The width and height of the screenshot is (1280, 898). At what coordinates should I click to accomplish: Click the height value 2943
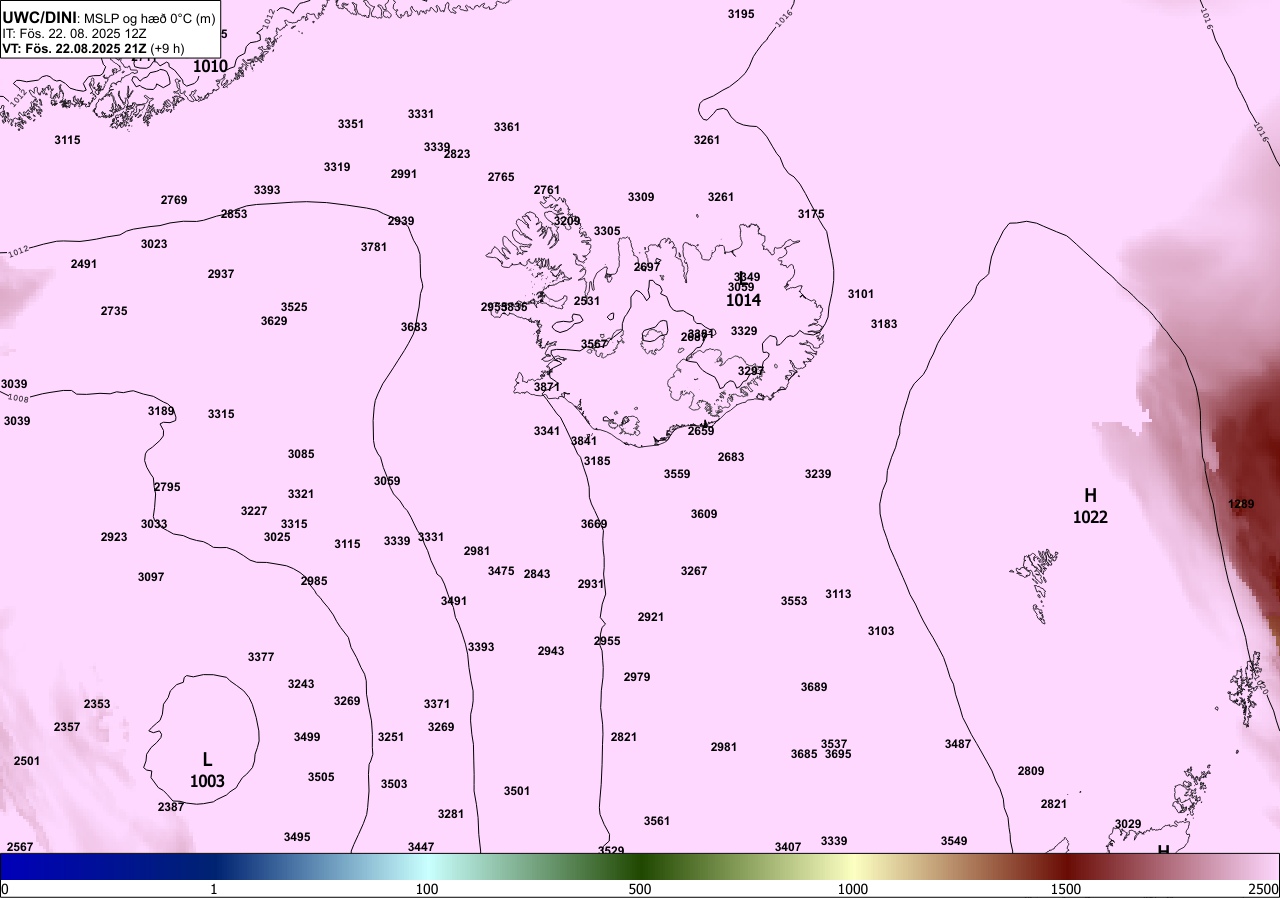click(551, 651)
